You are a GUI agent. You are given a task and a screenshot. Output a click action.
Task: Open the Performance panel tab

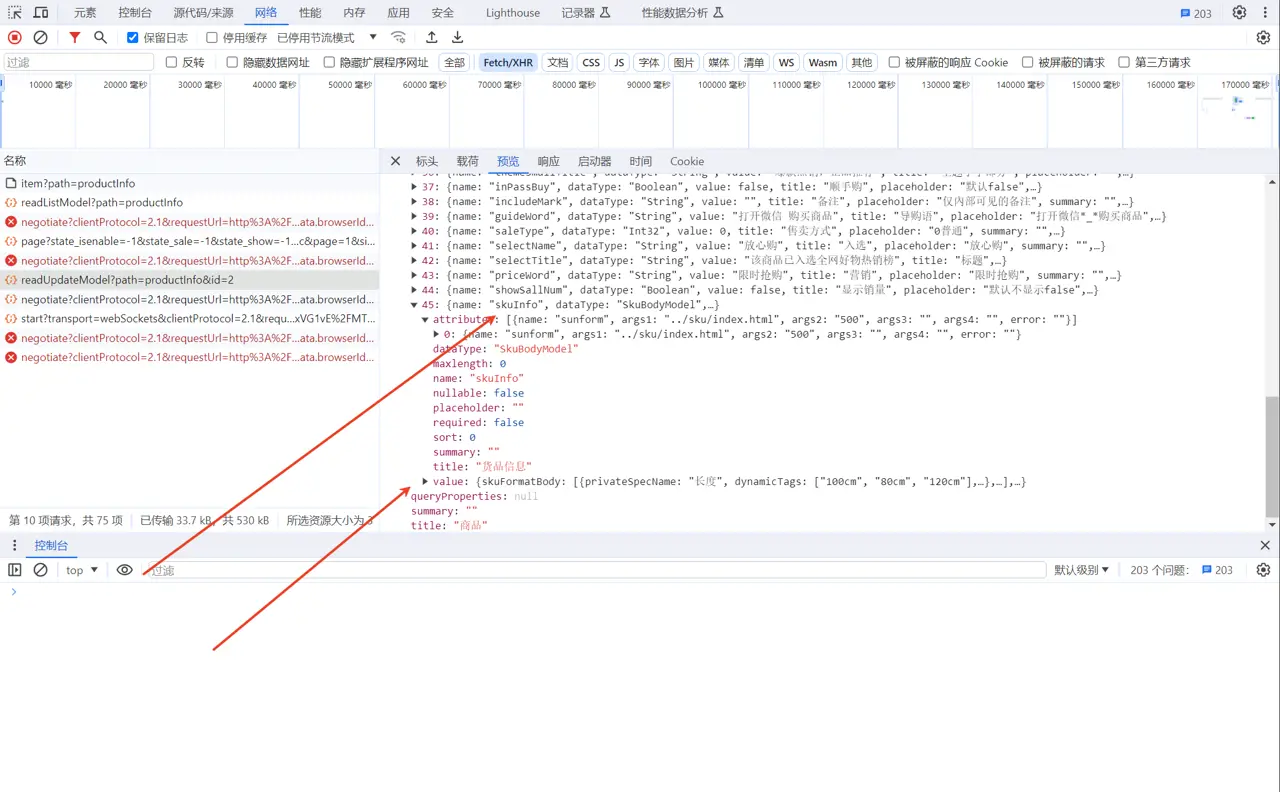click(x=310, y=13)
